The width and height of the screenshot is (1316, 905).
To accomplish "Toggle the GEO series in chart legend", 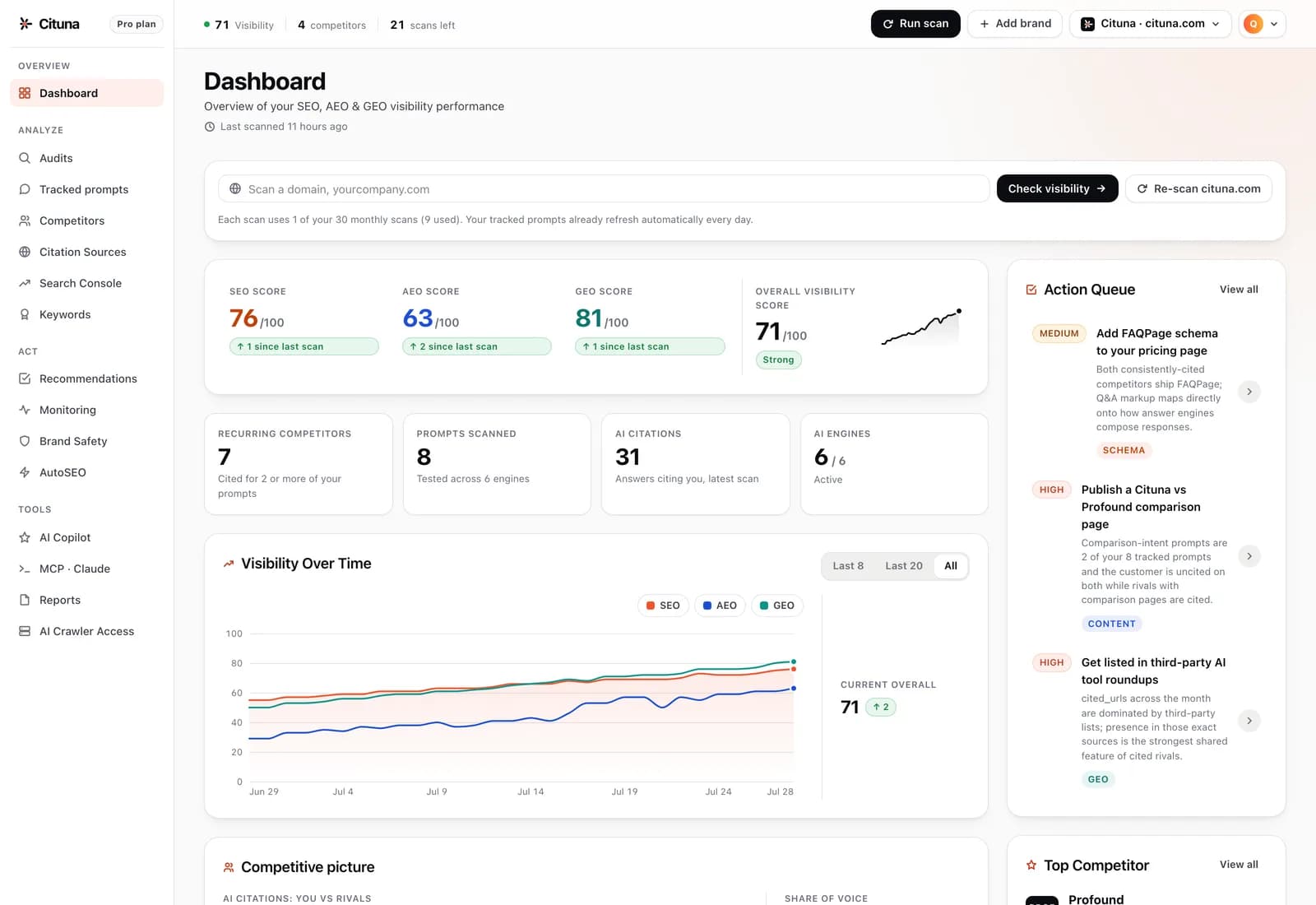I will click(777, 606).
